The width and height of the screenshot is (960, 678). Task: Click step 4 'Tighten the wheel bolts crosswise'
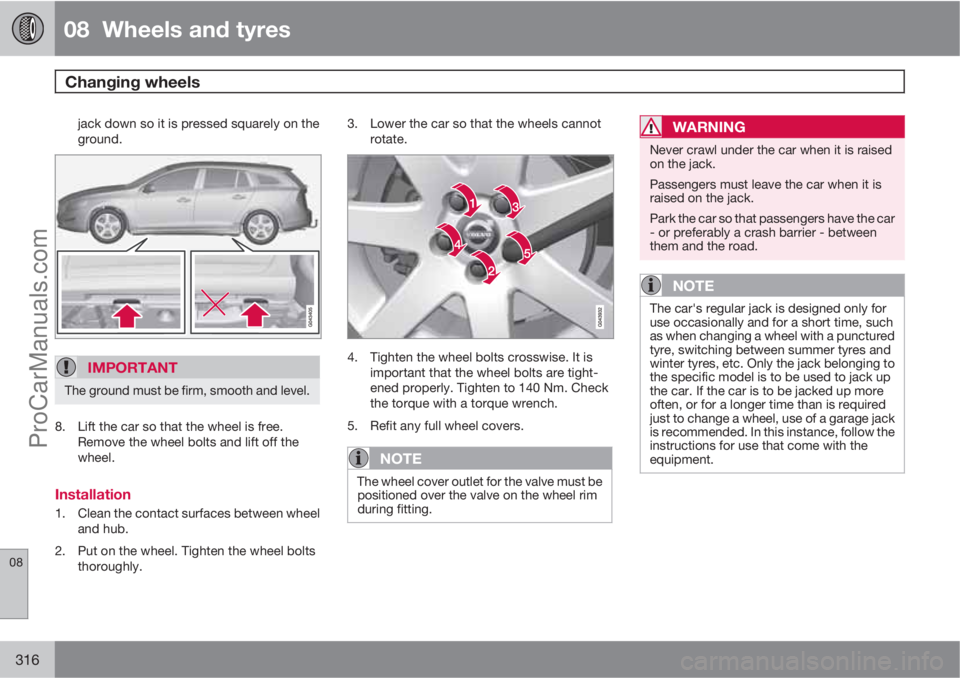(x=470, y=357)
